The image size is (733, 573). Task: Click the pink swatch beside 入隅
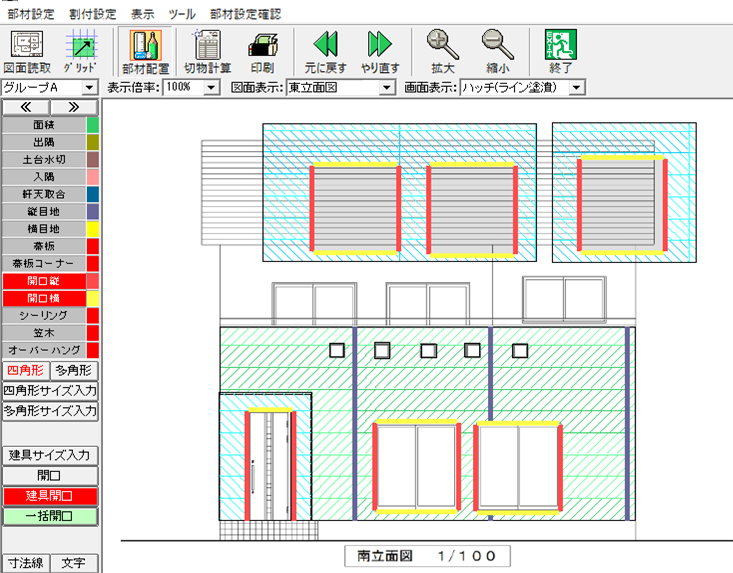[x=93, y=177]
